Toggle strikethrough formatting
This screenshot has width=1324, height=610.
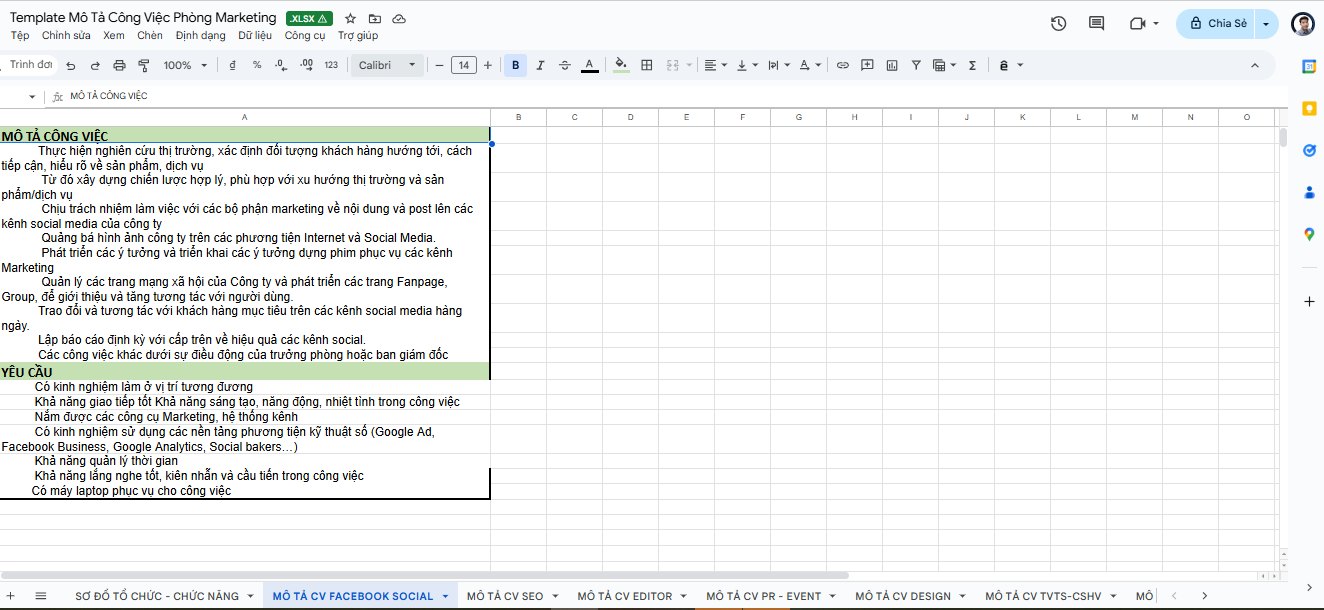(565, 65)
